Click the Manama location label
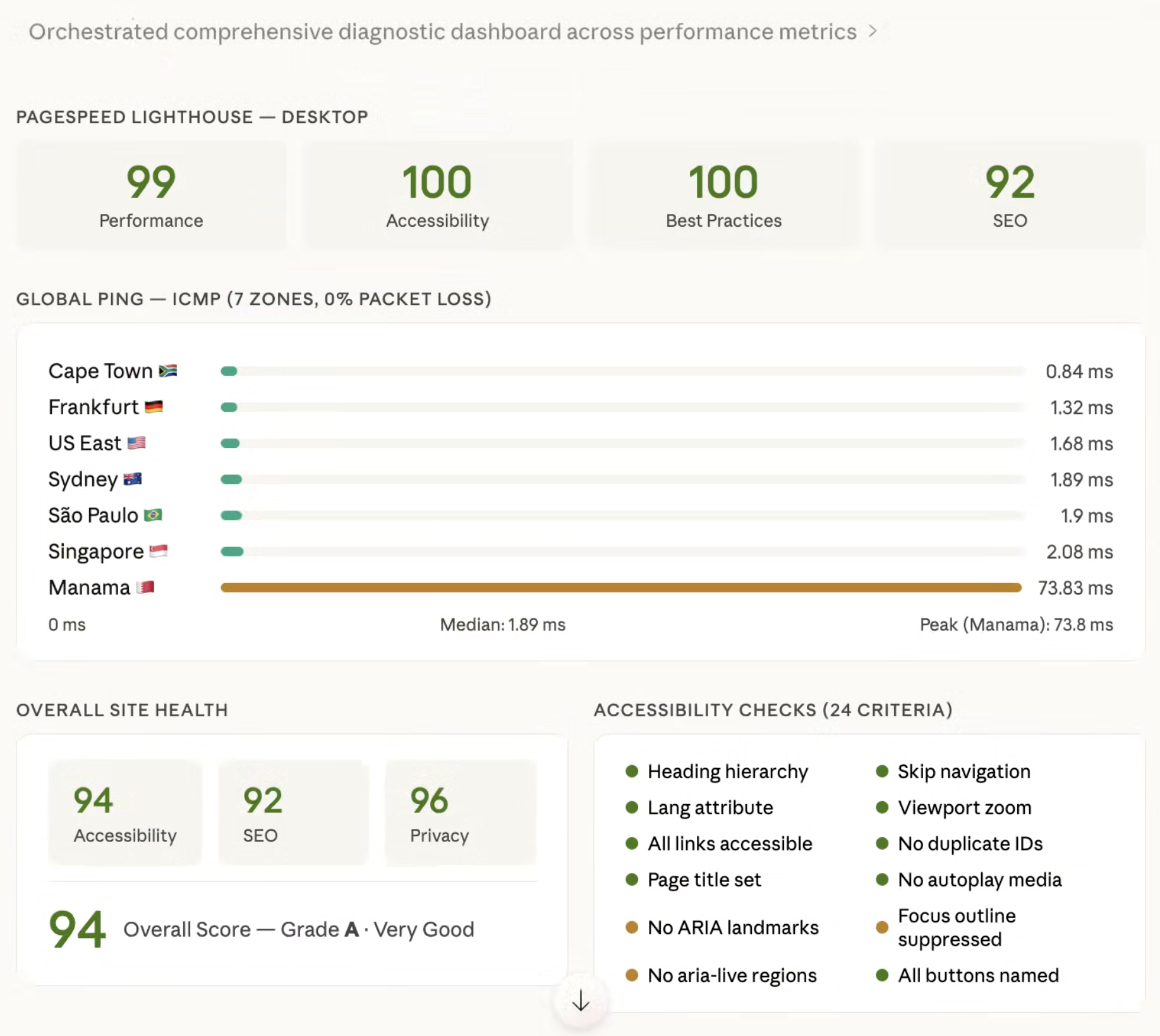The image size is (1160, 1036). click(x=89, y=587)
